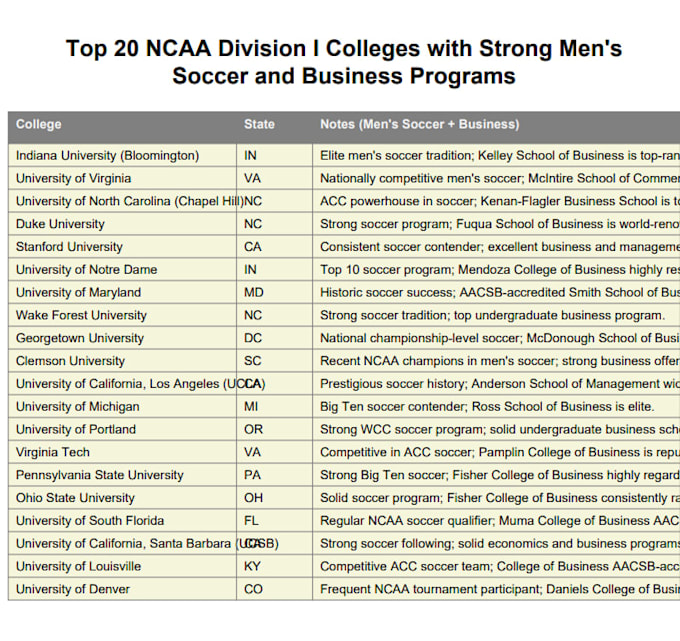Screen dimensions: 680x641
Task: Click the document title heading
Action: [344, 62]
